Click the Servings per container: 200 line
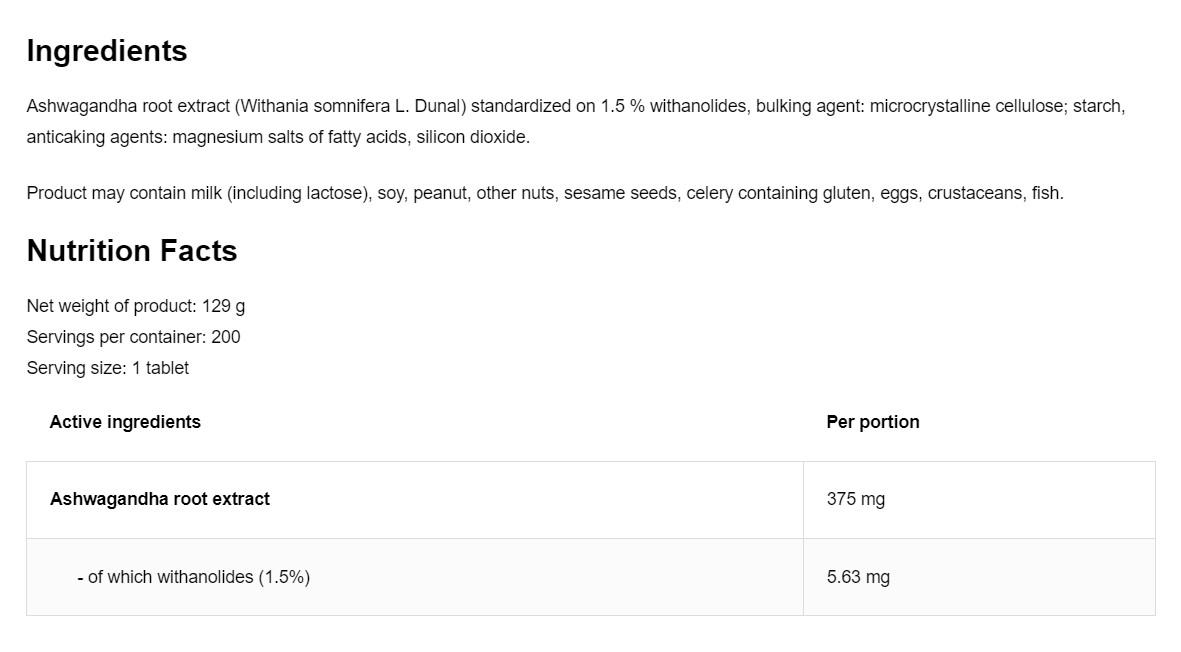Image resolution: width=1181 pixels, height=652 pixels. [134, 337]
